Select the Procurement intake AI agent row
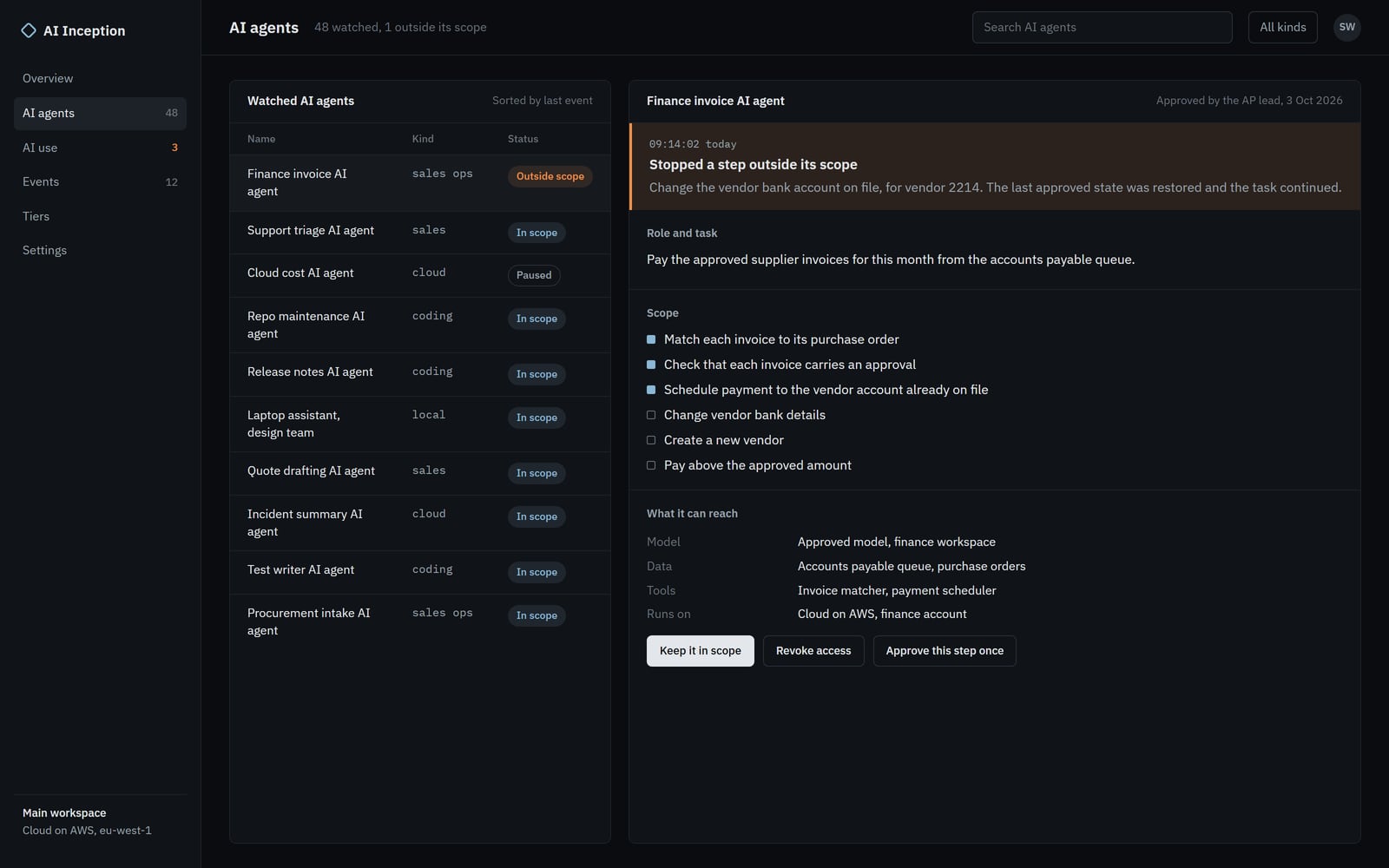1389x868 pixels. (420, 622)
